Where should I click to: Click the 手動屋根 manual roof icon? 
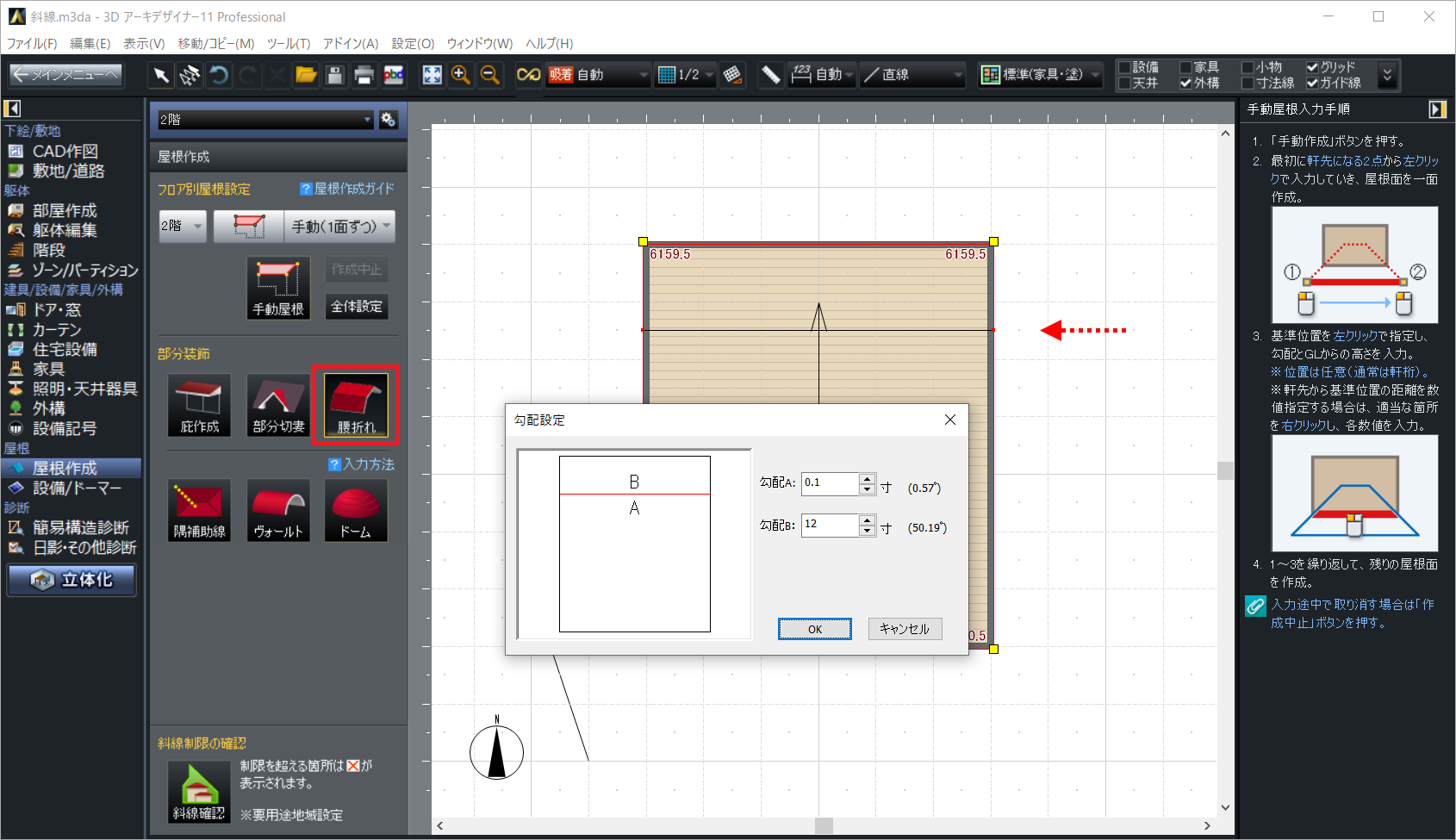point(277,288)
